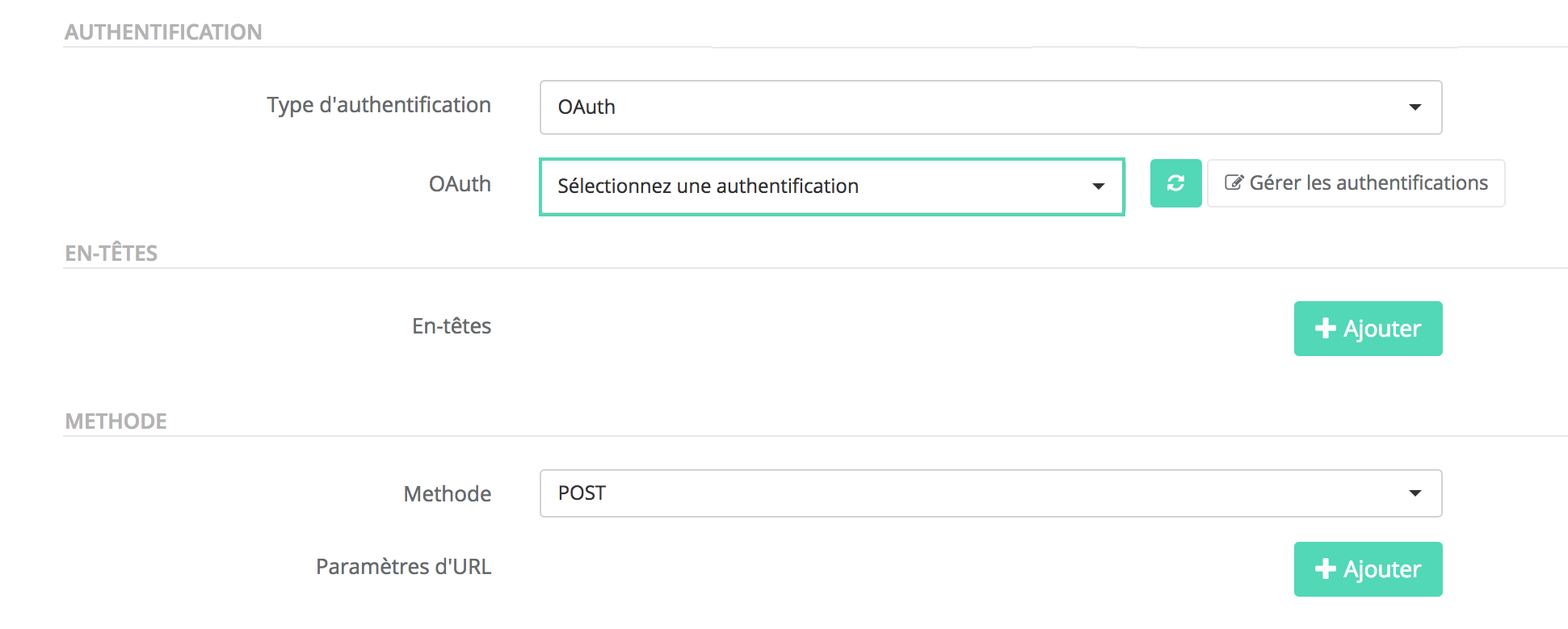Viewport: 1568px width, 629px height.
Task: Click the plus icon in Paramètres d'URL Ajouter
Action: (x=1325, y=568)
